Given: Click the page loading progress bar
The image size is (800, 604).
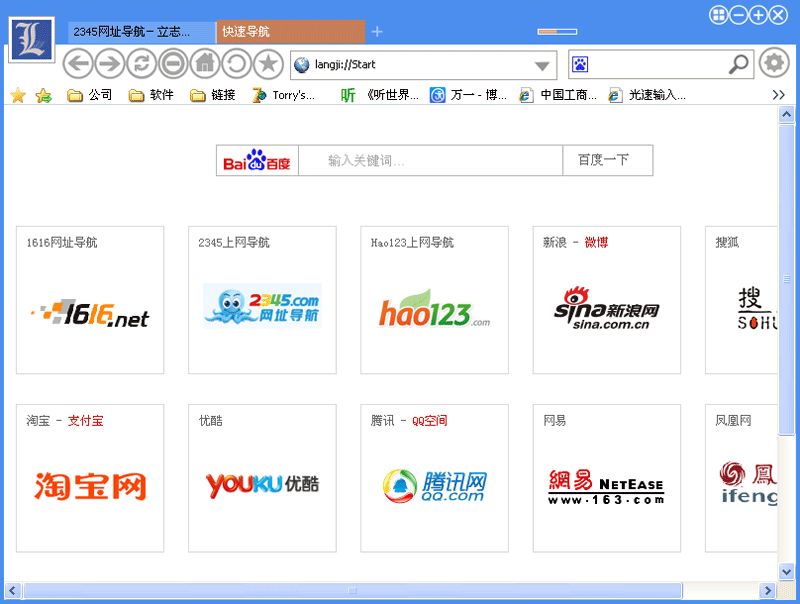Looking at the screenshot, I should (557, 32).
